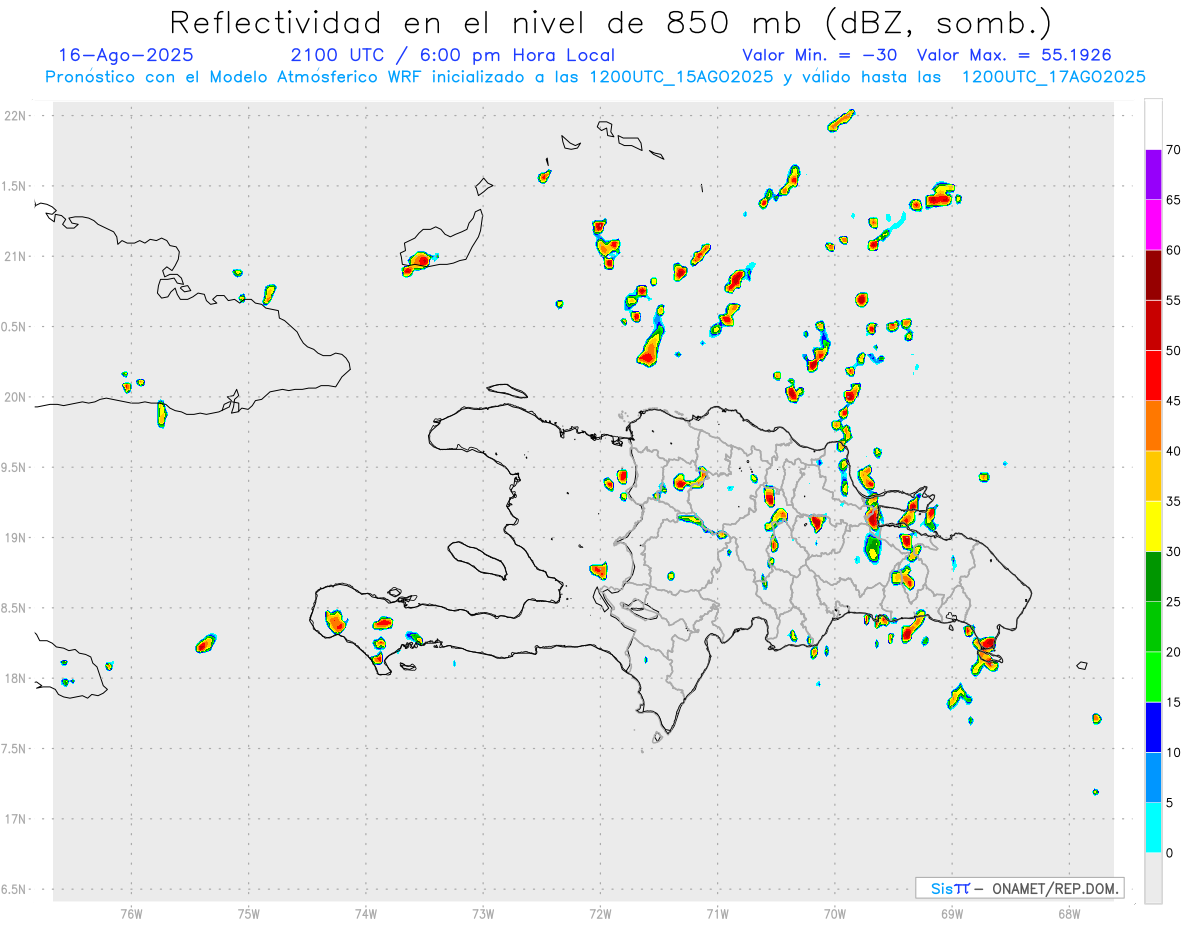Click the longitude axis label '70W'
Viewport: 1200px width, 927px height.
click(x=835, y=913)
